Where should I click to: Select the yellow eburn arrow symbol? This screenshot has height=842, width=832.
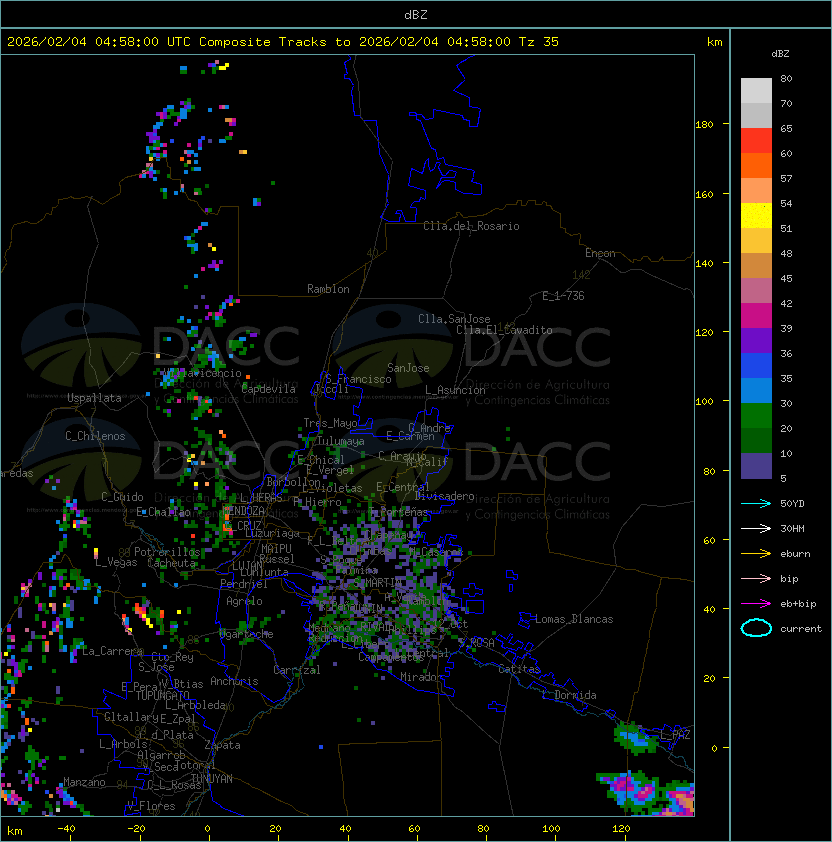click(756, 554)
